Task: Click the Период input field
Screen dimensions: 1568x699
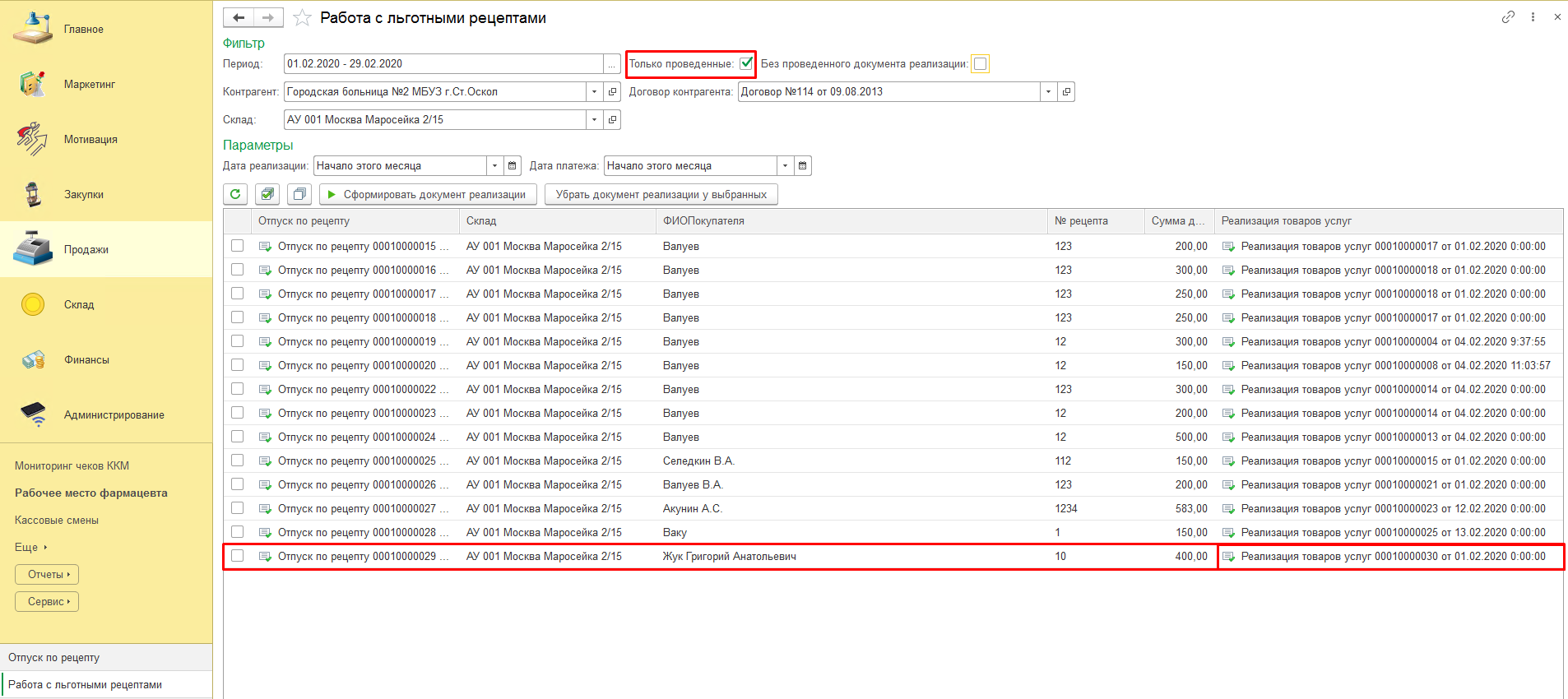Action: 443,64
